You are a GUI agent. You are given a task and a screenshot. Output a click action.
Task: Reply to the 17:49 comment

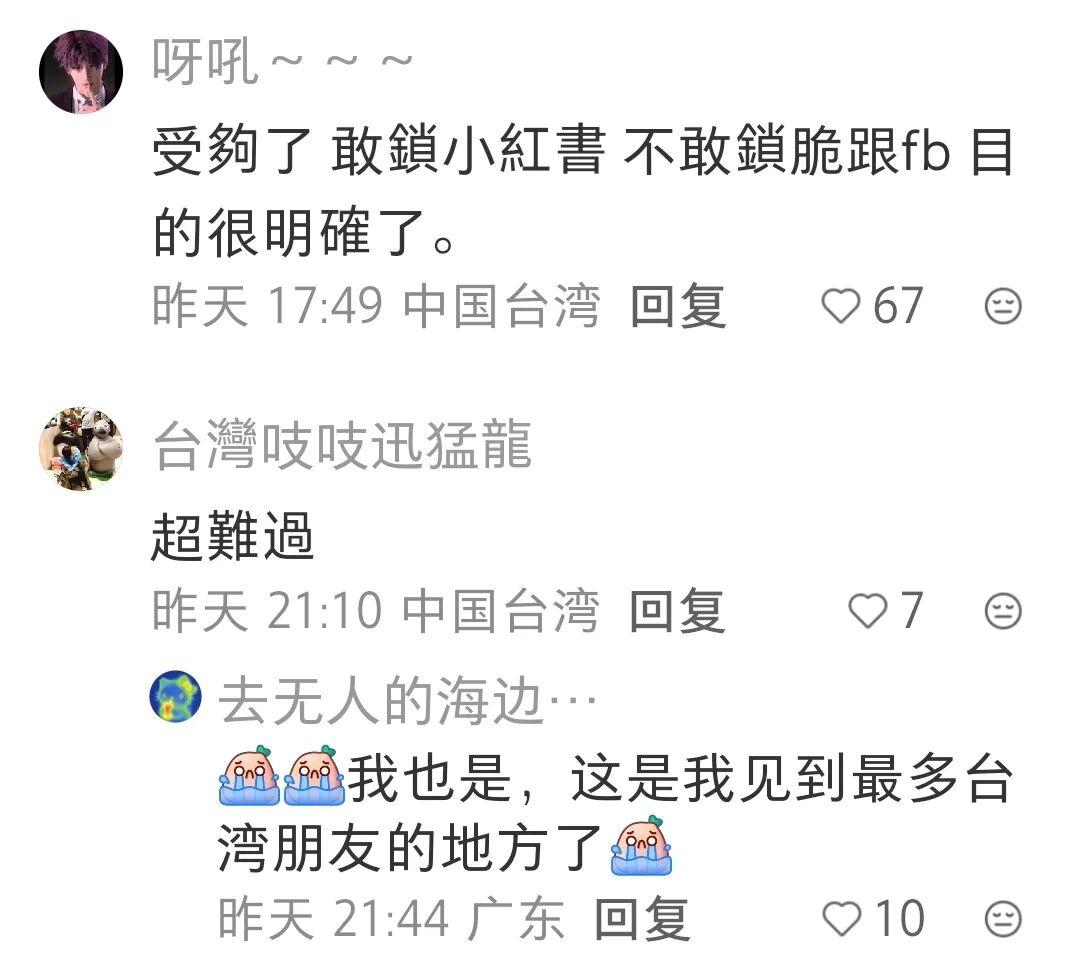(x=678, y=306)
